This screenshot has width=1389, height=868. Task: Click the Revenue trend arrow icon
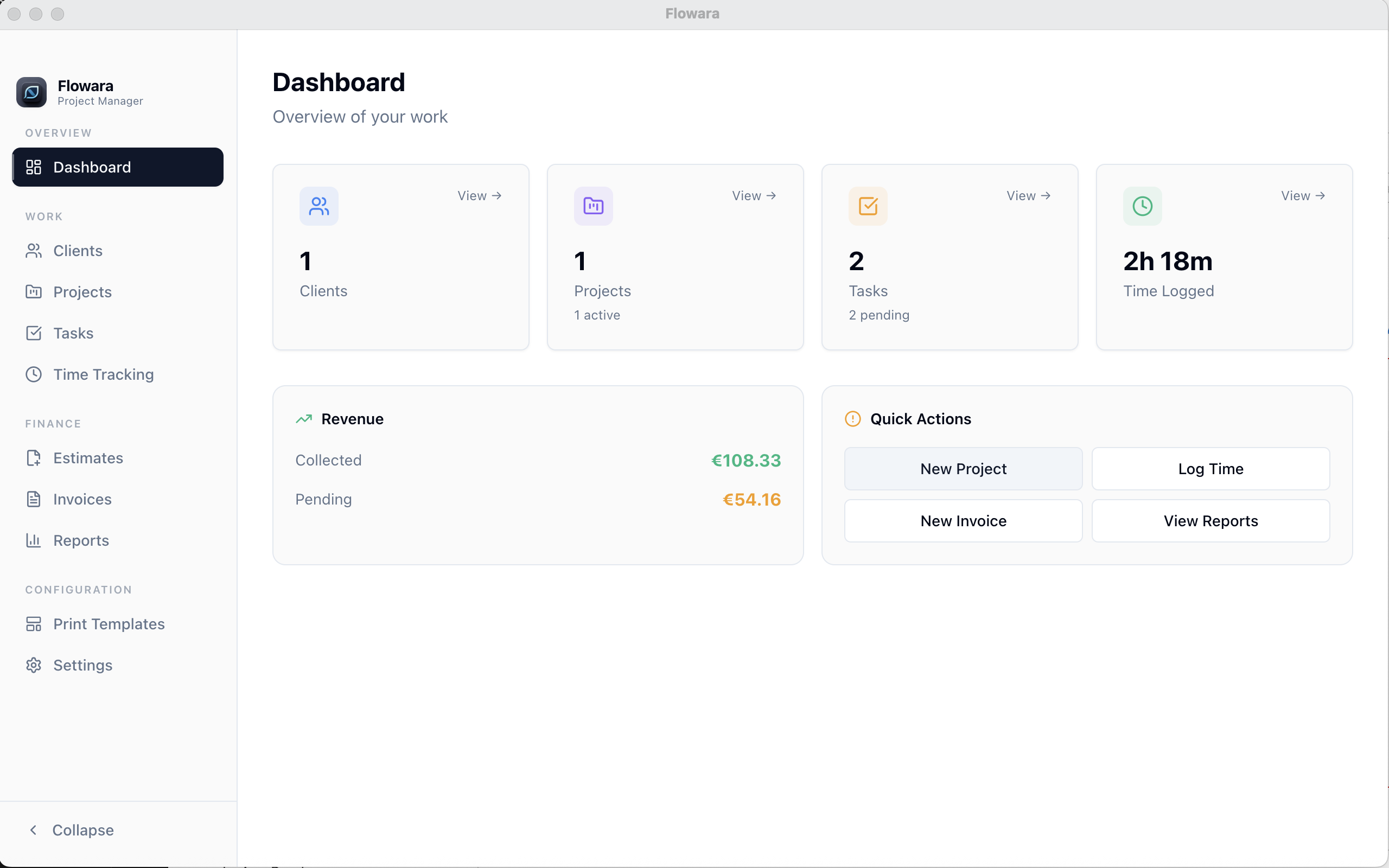click(304, 419)
